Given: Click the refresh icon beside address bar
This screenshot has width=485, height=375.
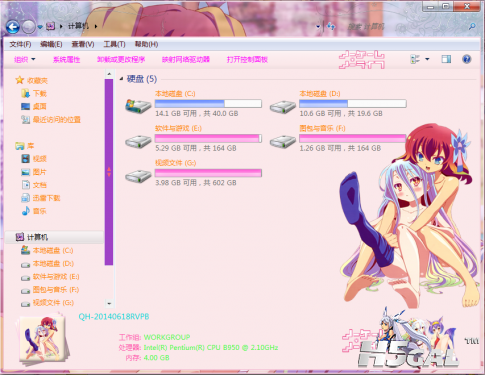Looking at the screenshot, I should [331, 26].
